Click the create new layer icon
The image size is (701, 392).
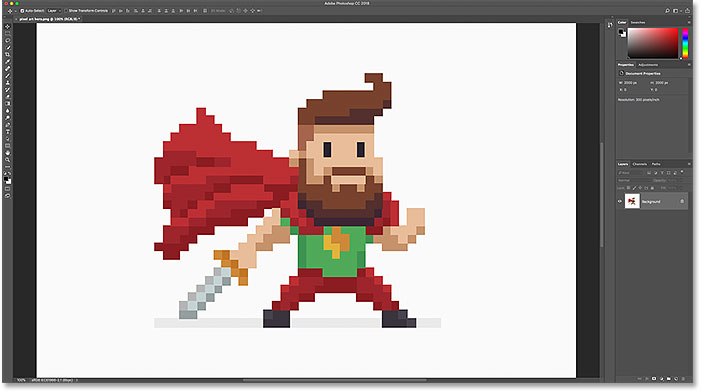point(676,379)
